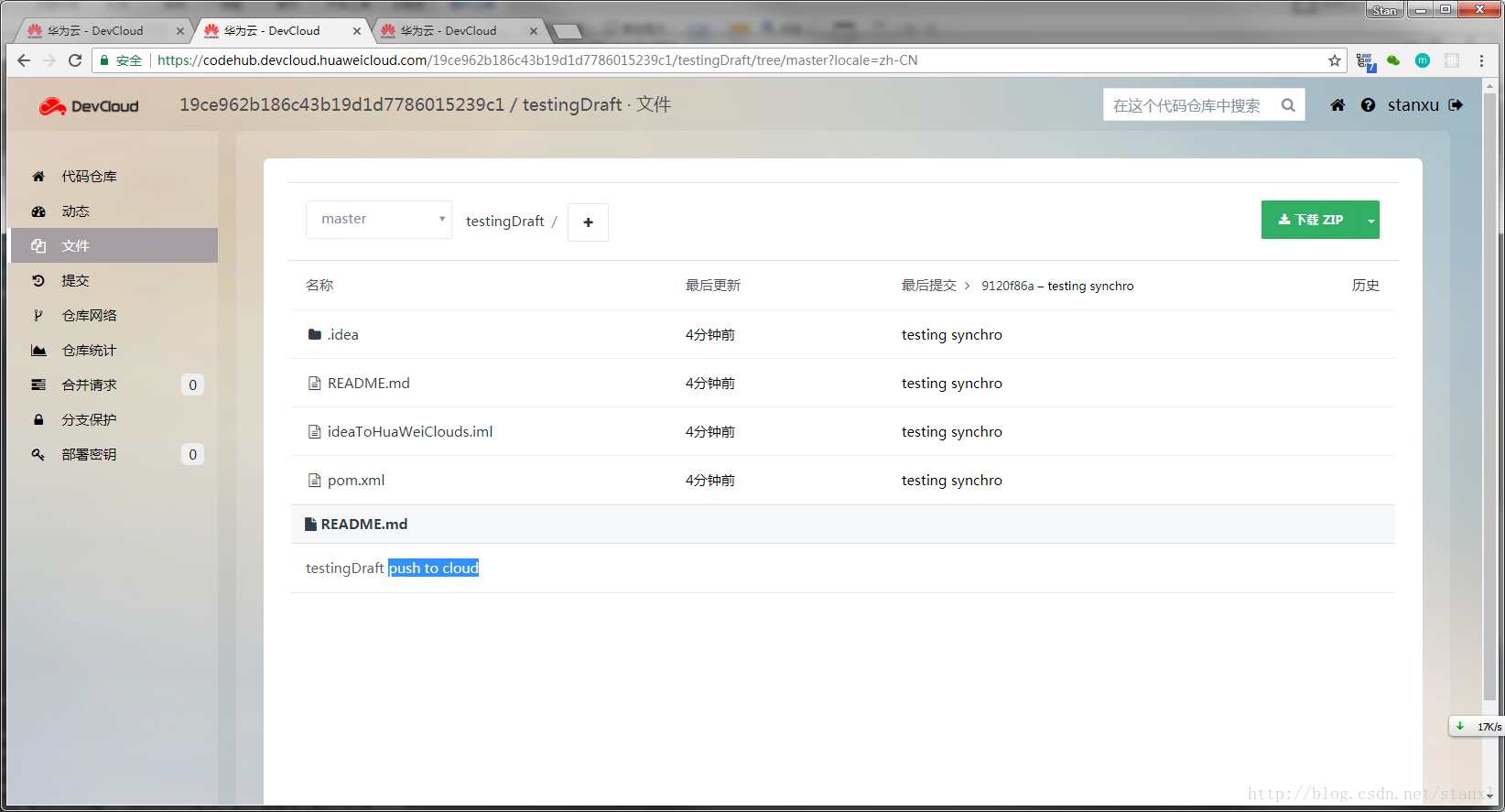Open ideaToHuaWeiClouds.iml file
Screen dimensions: 1505x812
410,432
